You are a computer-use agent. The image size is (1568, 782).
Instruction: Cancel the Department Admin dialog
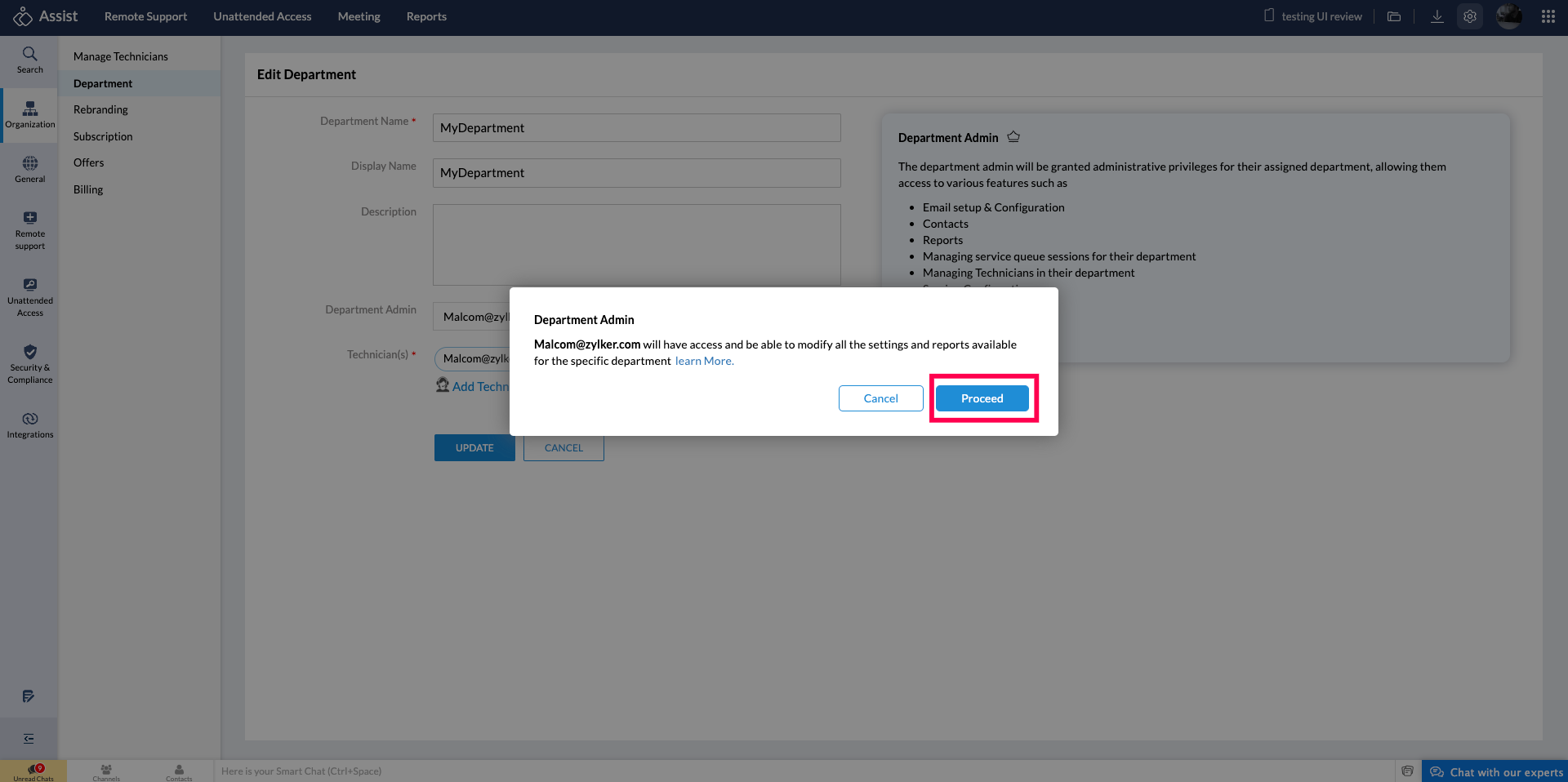pos(880,398)
